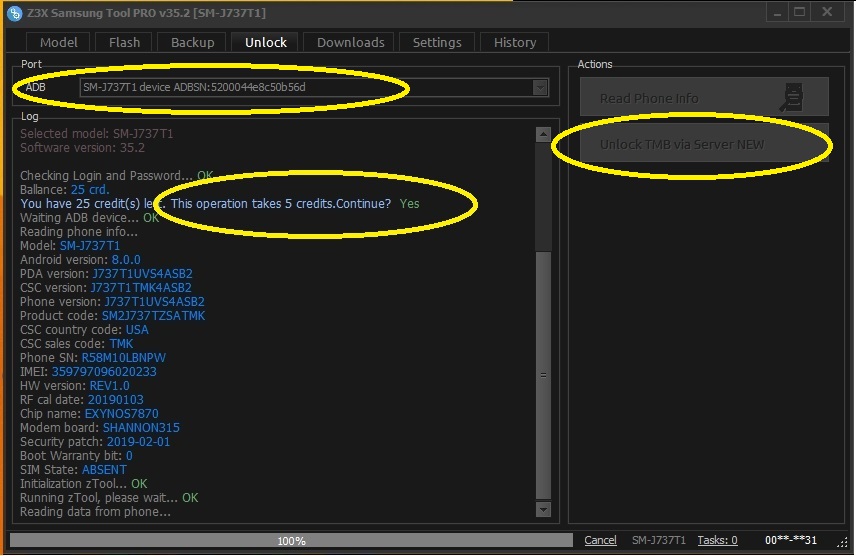Viewport: 856px width, 556px height.
Task: Go to the Downloads tab
Action: pyautogui.click(x=350, y=43)
